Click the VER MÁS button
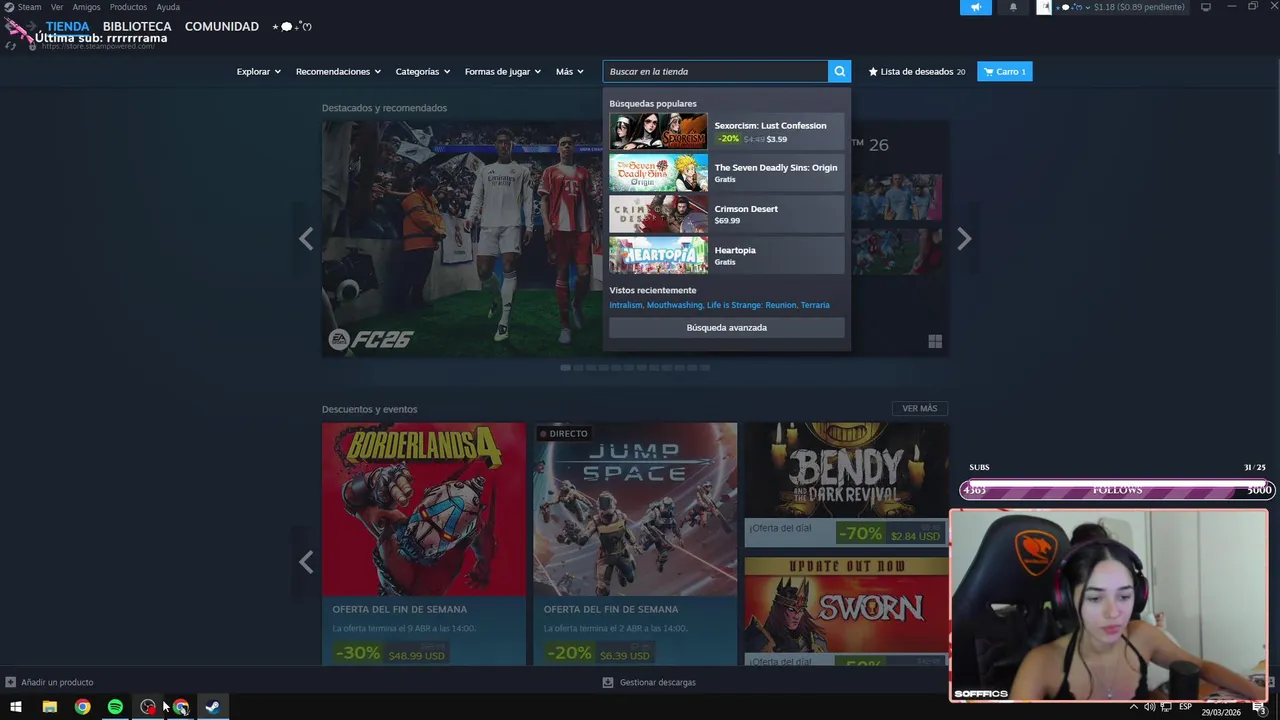This screenshot has width=1280, height=720. [x=920, y=408]
